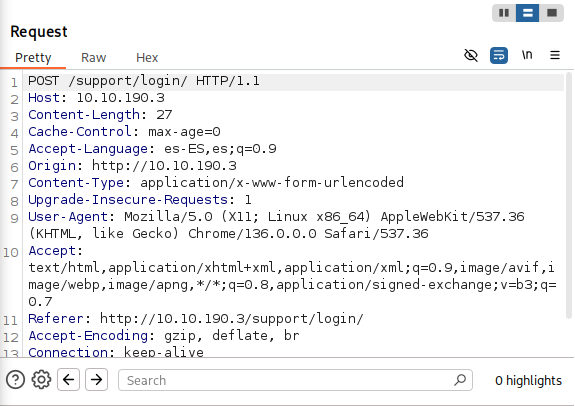Screen dimensions: 575x406
Task: Switch to the Raw tab
Action: pos(94,58)
